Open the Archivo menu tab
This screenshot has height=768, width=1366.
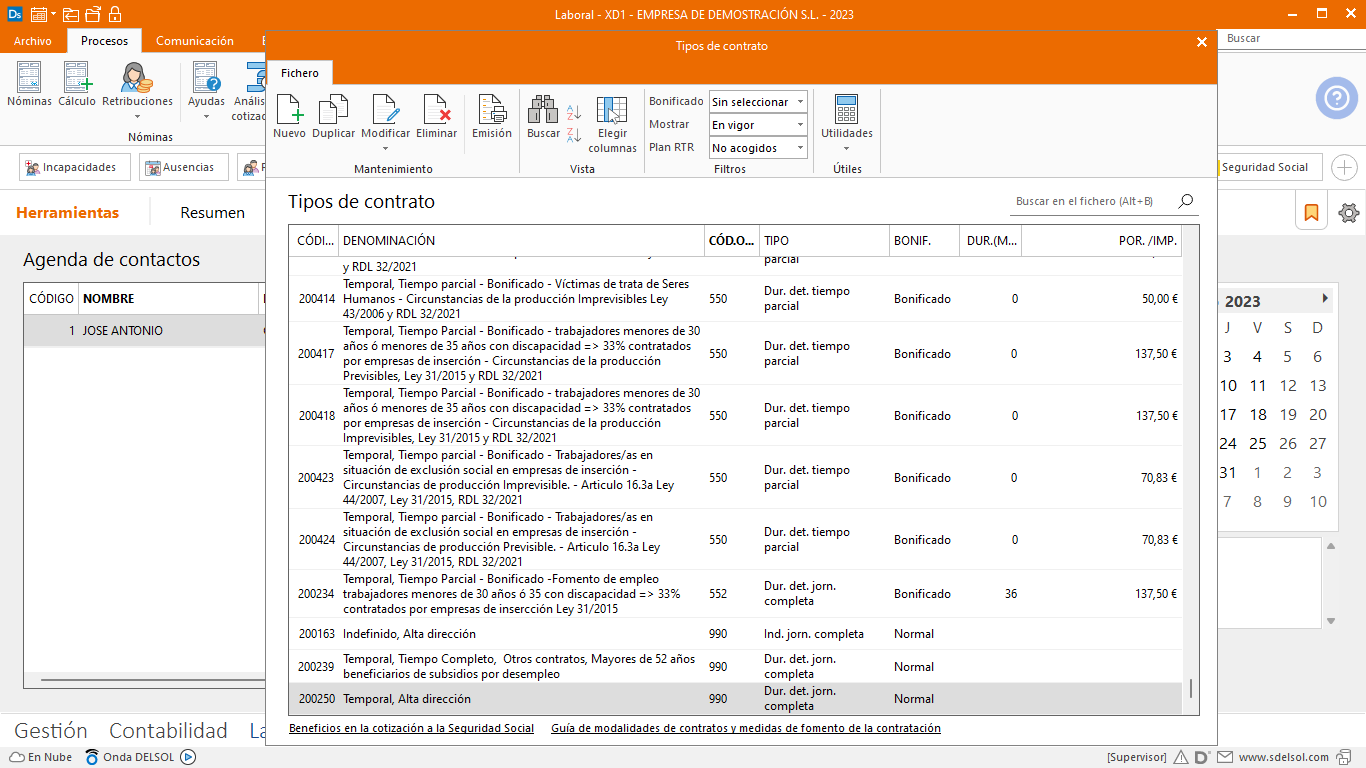pyautogui.click(x=33, y=41)
